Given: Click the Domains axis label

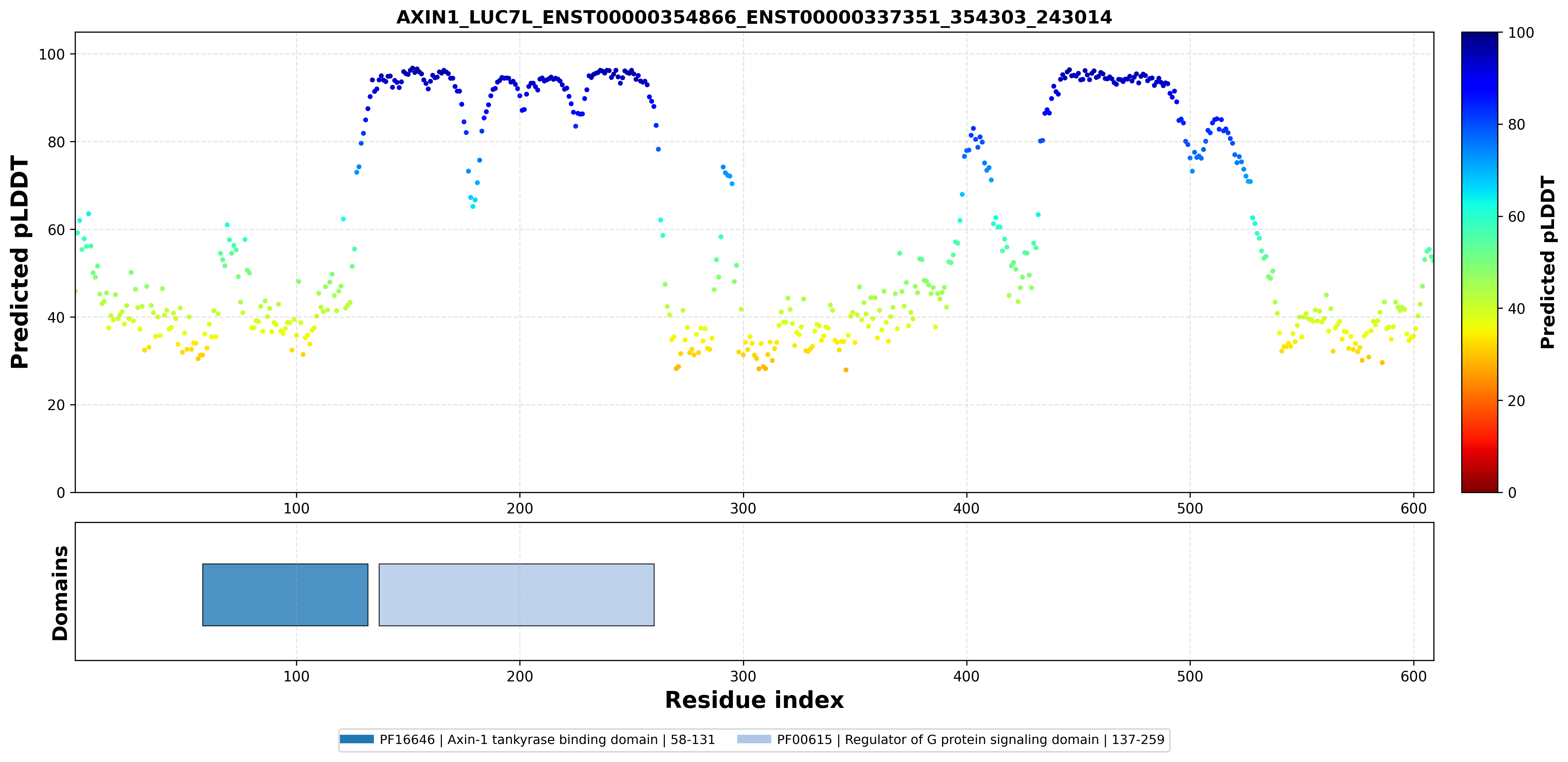Looking at the screenshot, I should tap(60, 593).
